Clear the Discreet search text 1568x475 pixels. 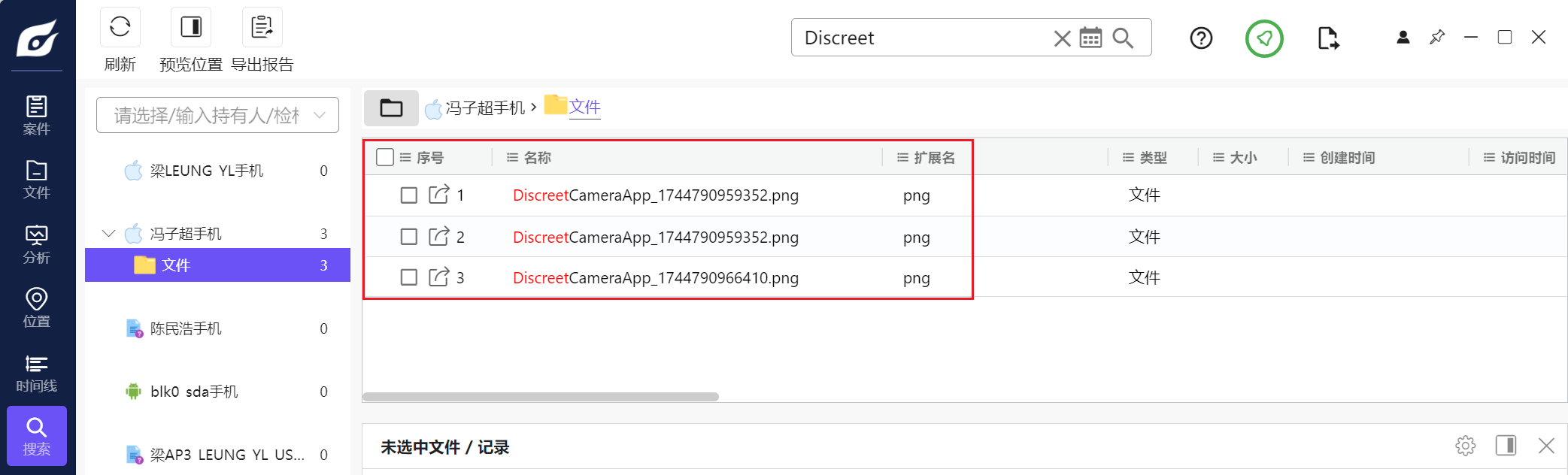point(1062,38)
